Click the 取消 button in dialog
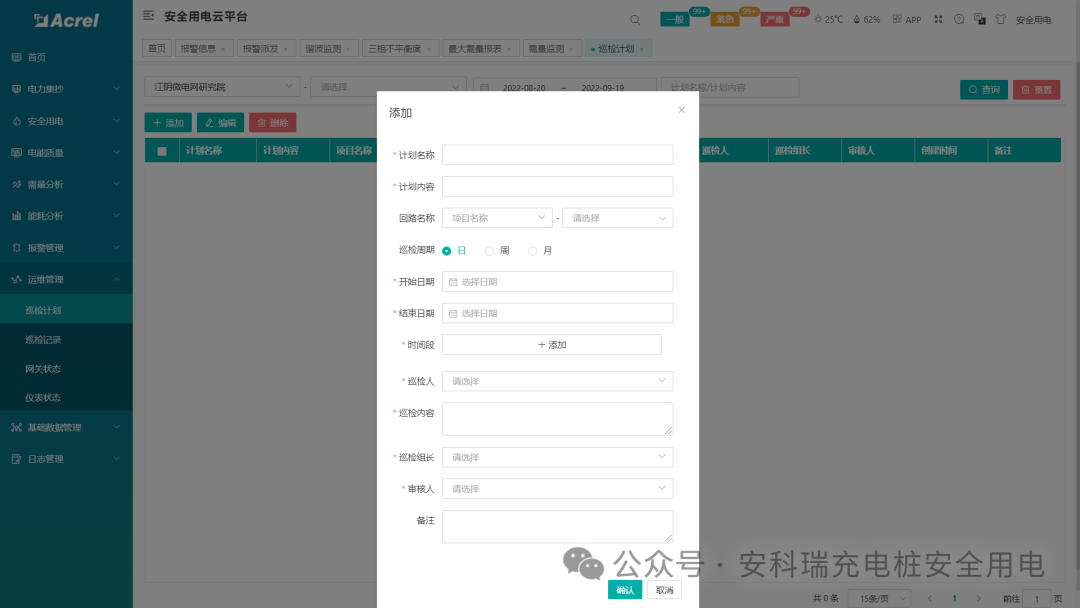 [x=664, y=590]
